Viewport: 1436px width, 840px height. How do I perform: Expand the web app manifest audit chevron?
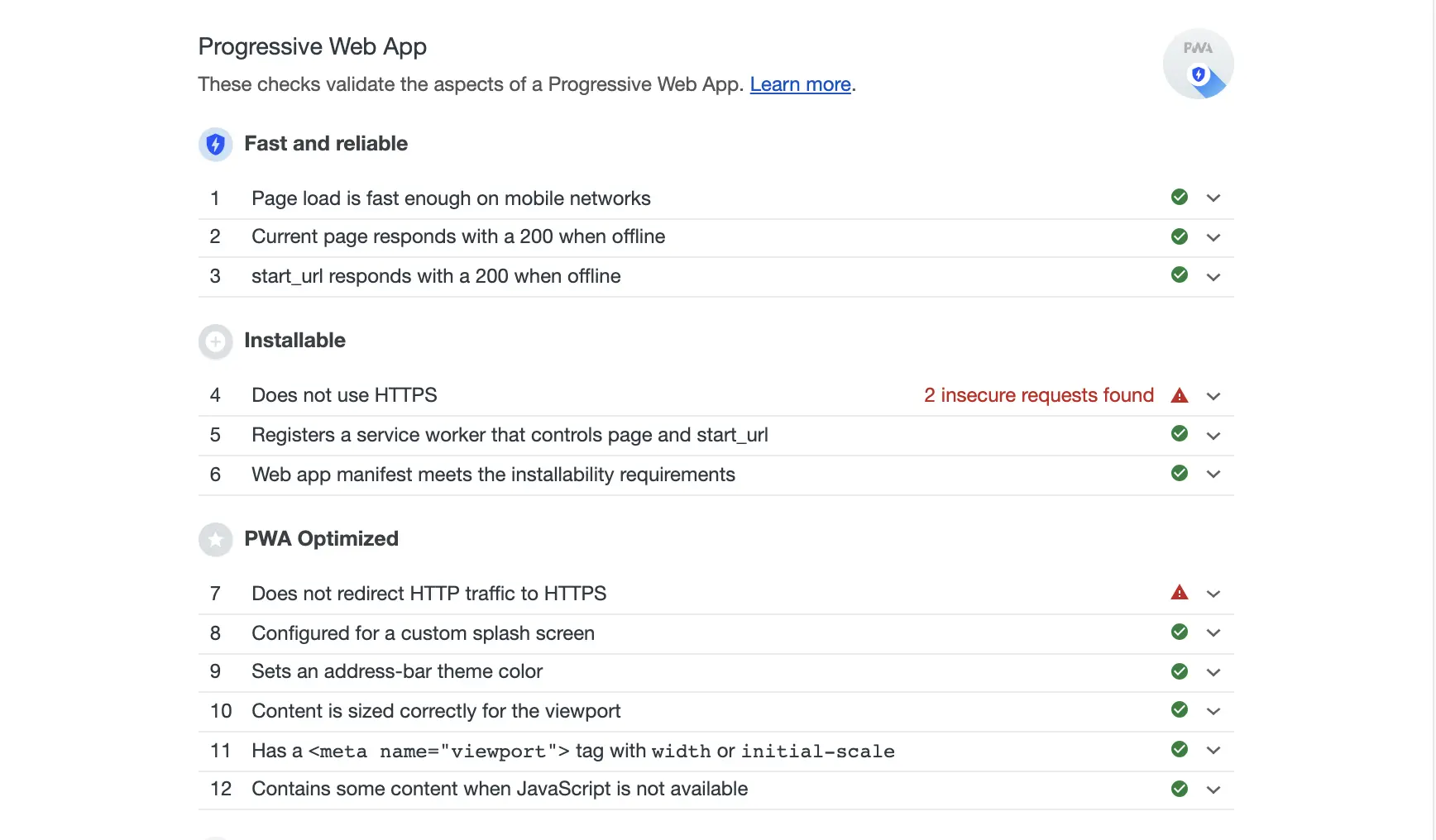1213,474
